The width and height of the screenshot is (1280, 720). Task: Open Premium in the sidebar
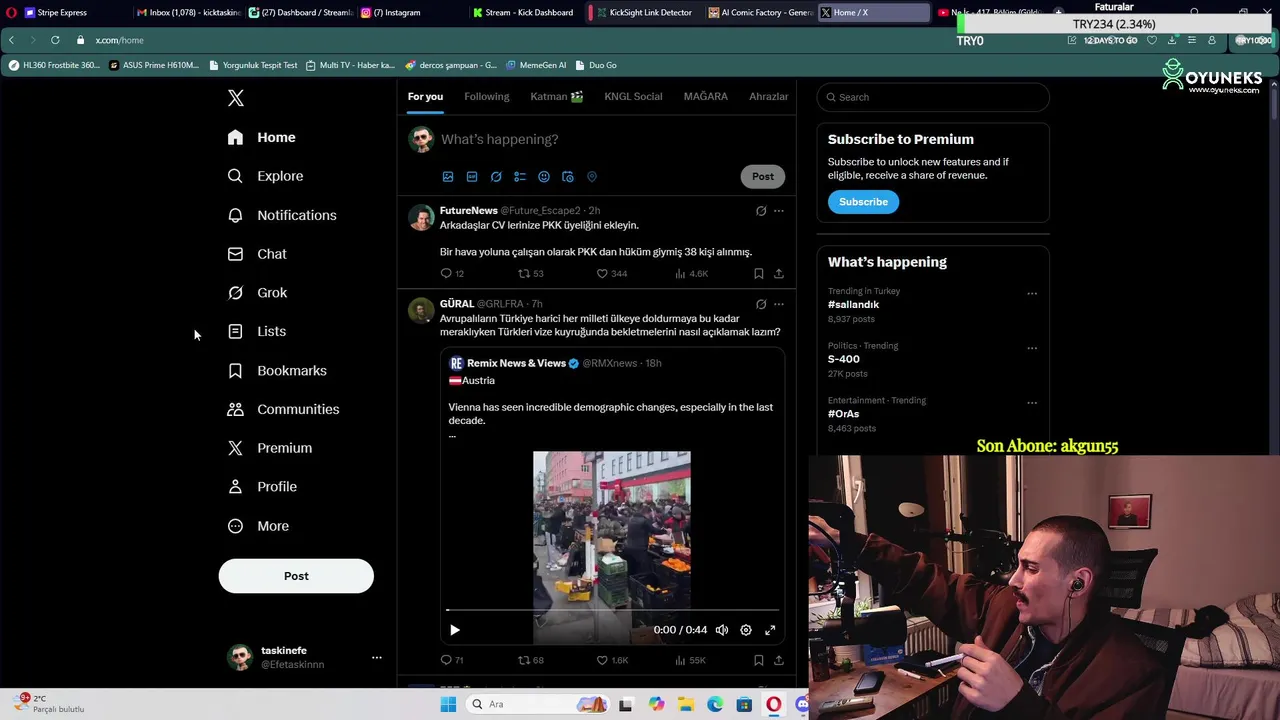pos(270,448)
